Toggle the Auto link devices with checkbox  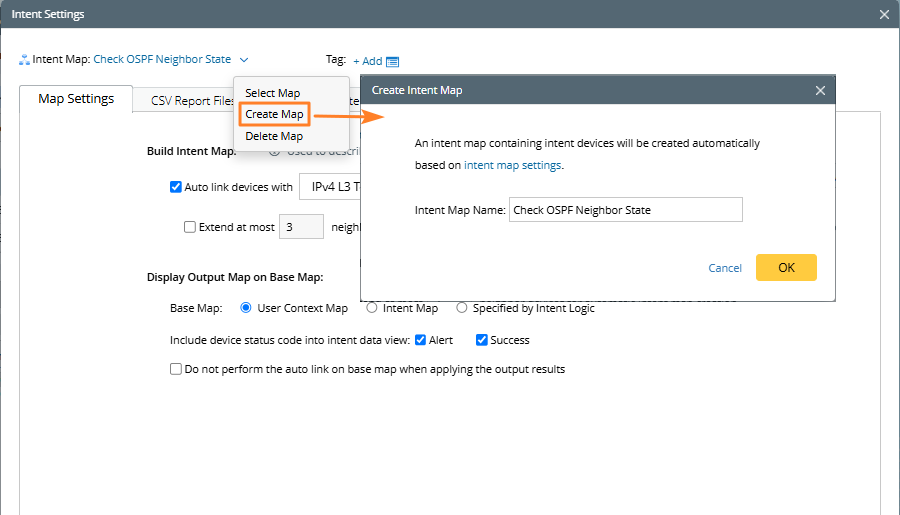pos(176,187)
